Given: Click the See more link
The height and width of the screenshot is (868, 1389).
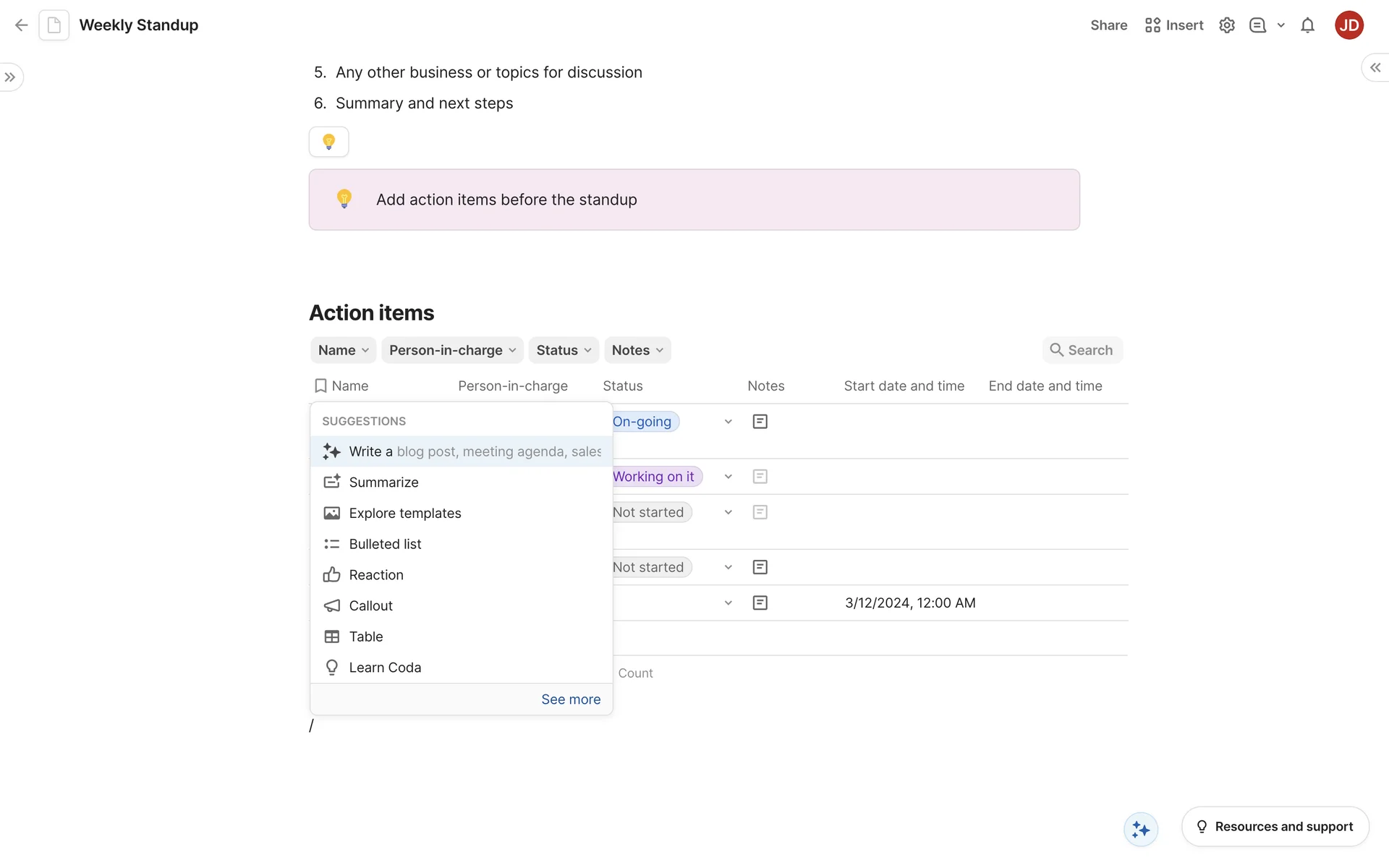Looking at the screenshot, I should [571, 699].
